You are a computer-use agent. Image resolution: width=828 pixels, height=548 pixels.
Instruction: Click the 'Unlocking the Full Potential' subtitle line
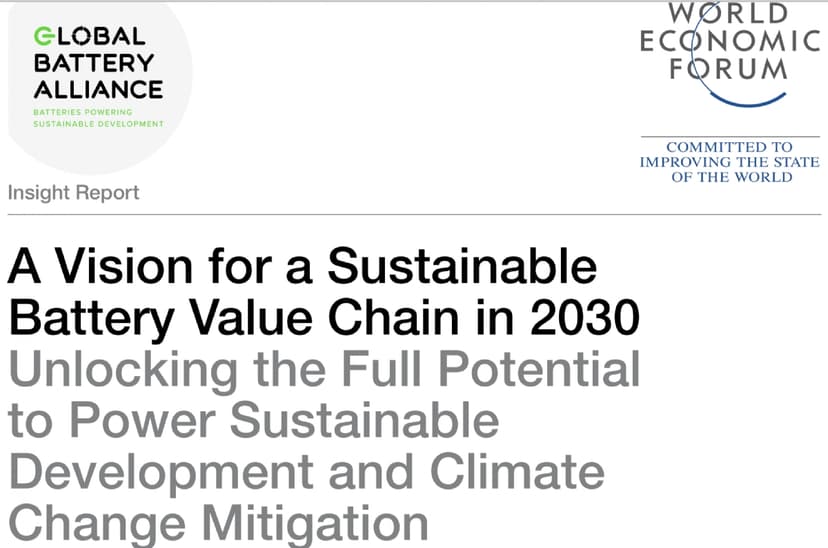click(x=323, y=370)
